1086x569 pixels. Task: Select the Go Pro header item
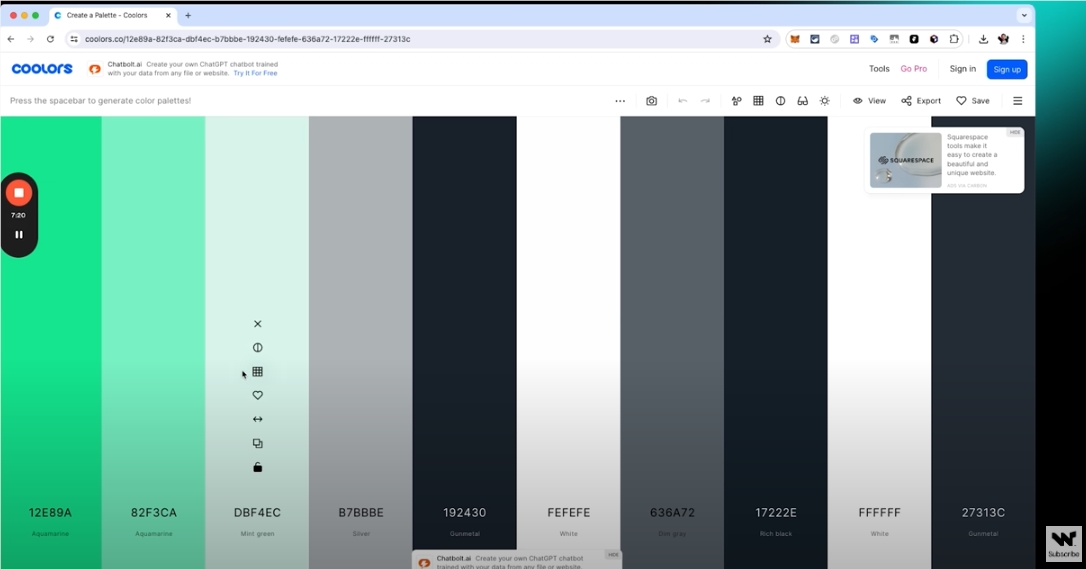913,69
